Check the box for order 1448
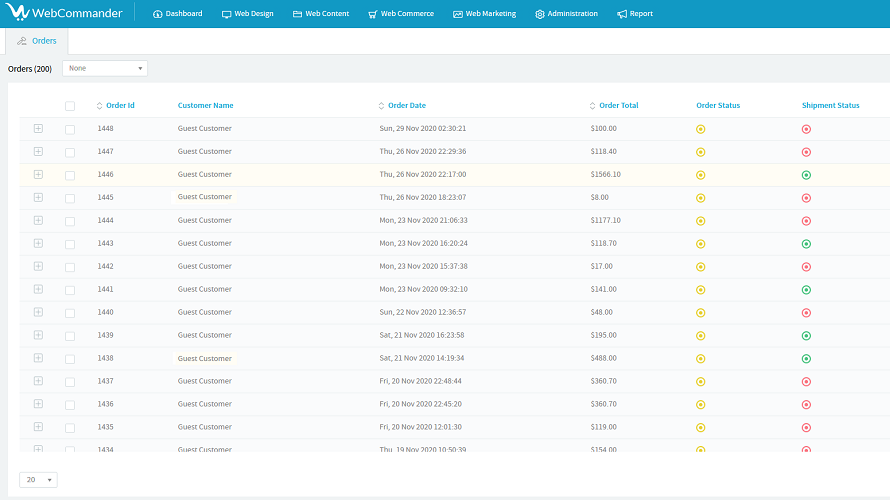890x500 pixels. tap(70, 129)
